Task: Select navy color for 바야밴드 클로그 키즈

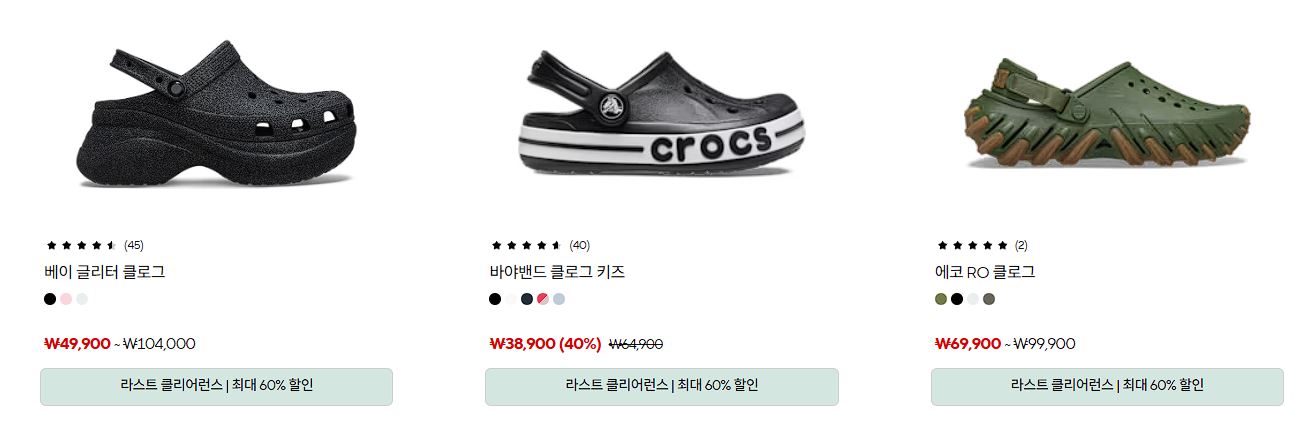Action: [527, 299]
